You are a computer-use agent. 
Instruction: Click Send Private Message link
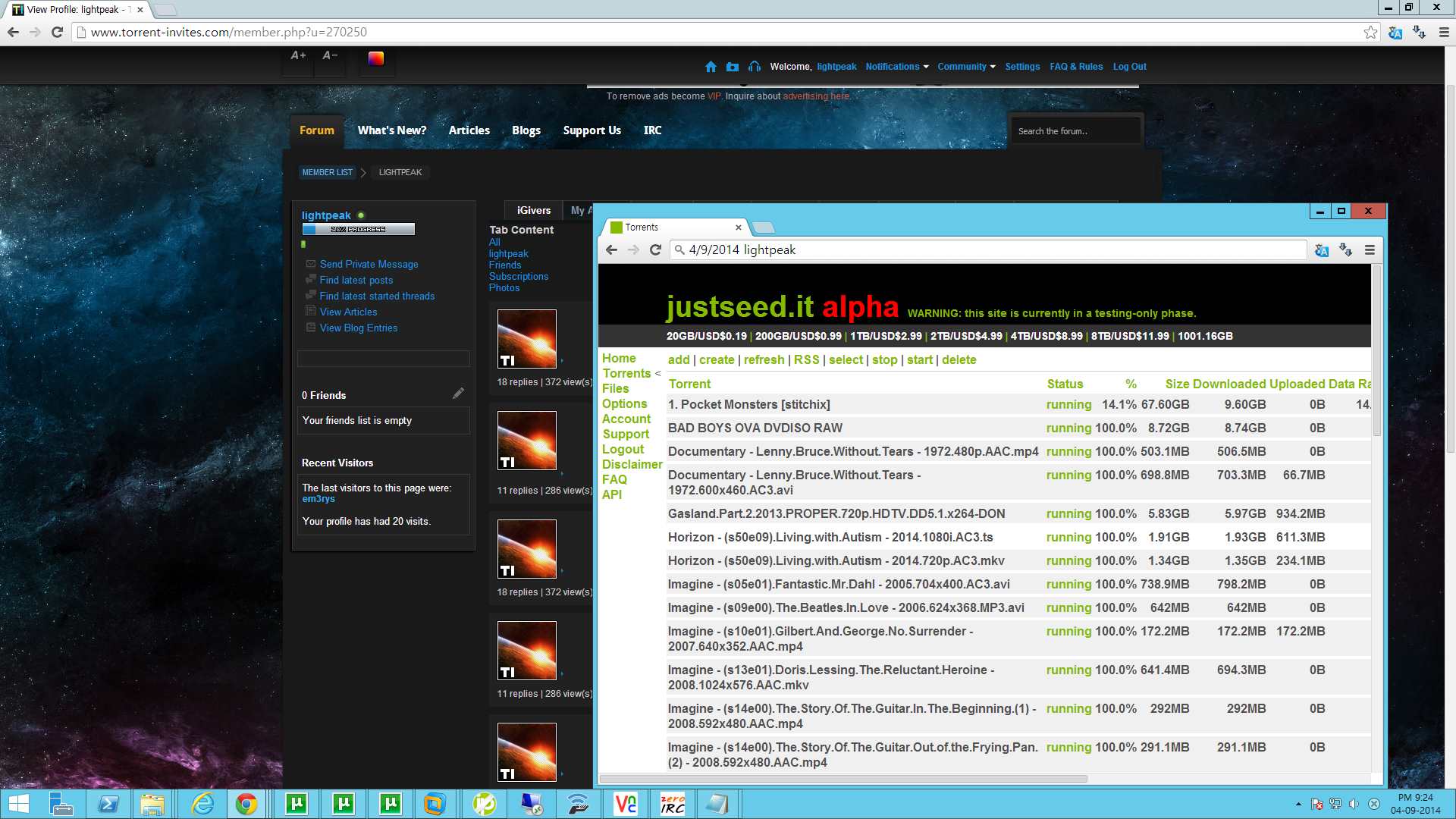point(369,264)
